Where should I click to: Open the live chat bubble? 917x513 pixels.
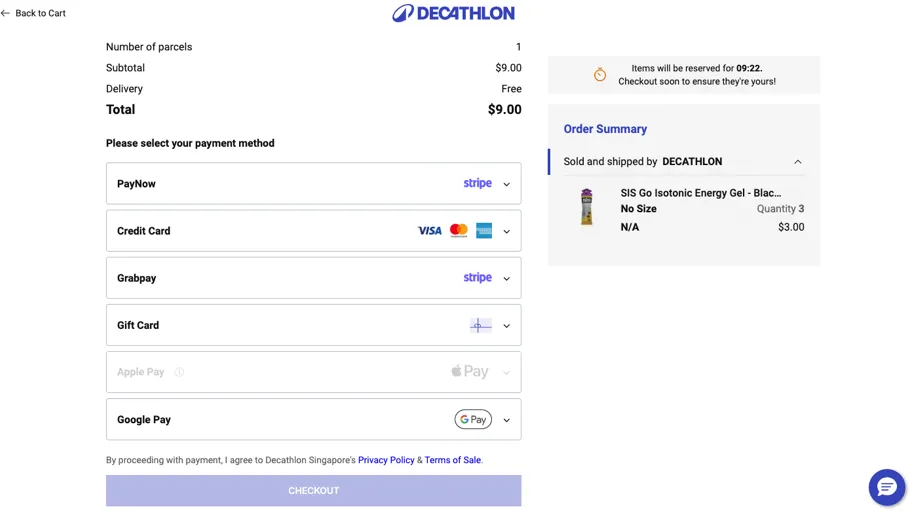(886, 487)
